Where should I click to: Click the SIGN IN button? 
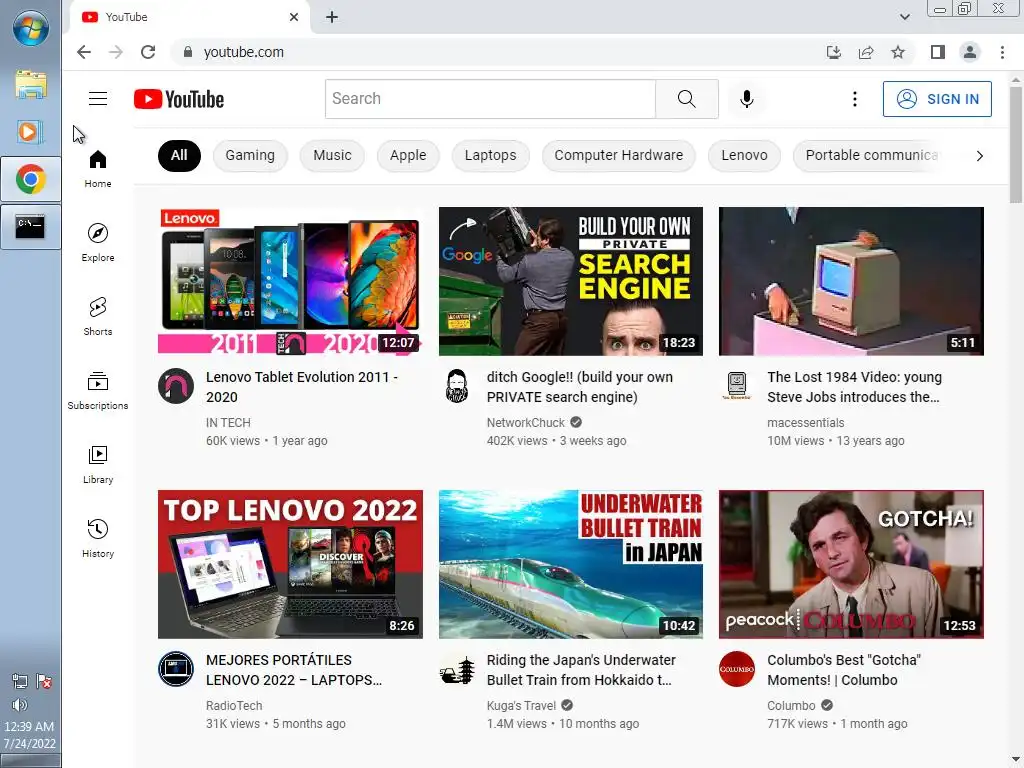tap(937, 99)
